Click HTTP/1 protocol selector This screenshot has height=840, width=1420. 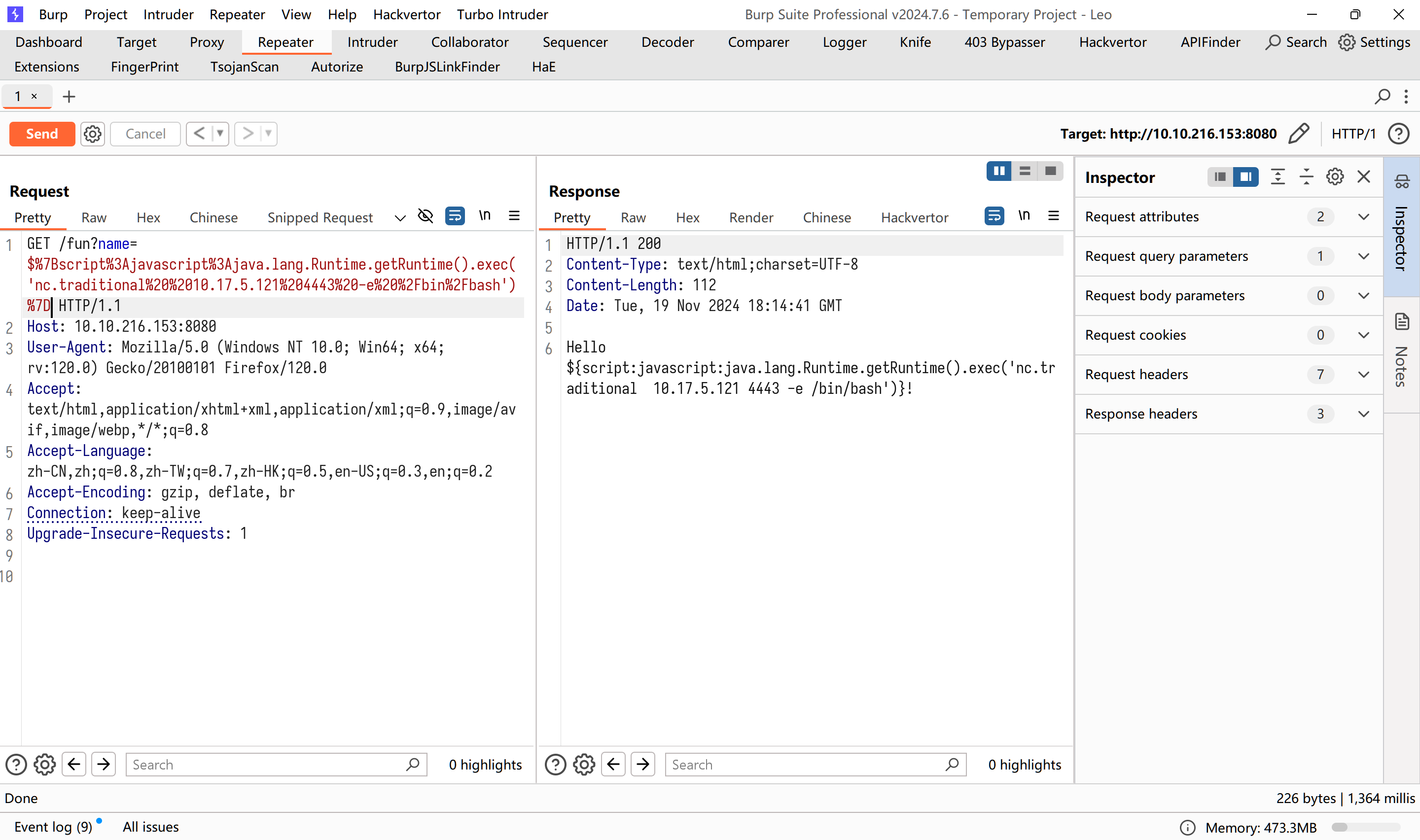tap(1353, 134)
